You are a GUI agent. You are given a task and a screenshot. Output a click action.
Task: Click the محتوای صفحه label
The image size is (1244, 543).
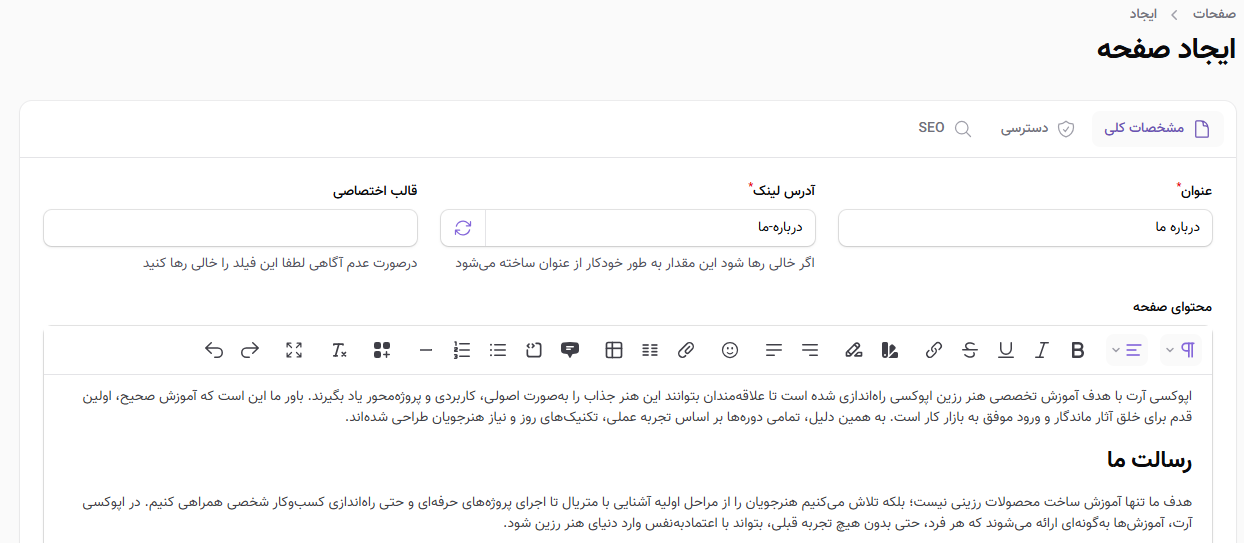[1172, 307]
